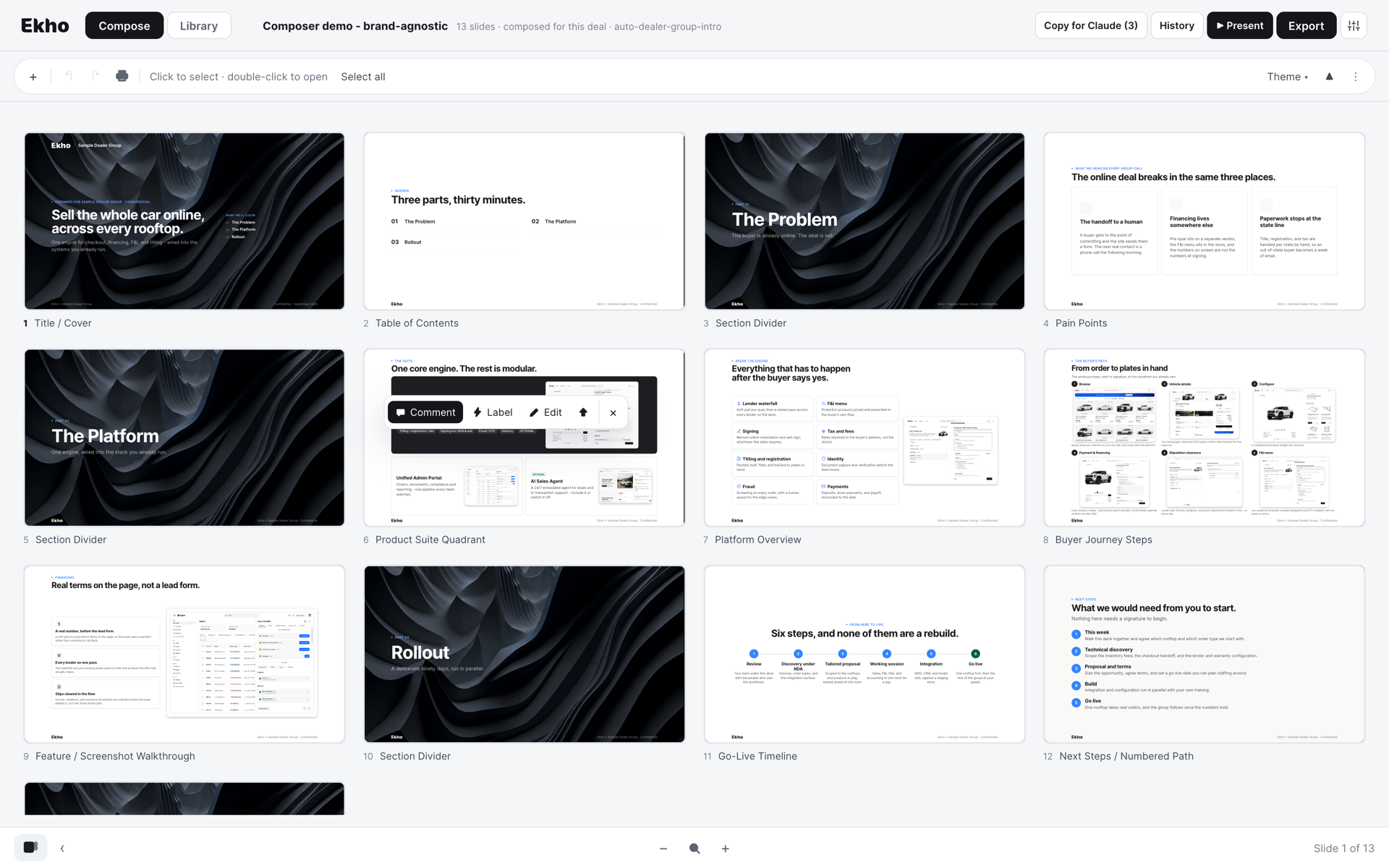Zoom out with the minus icon
1389x868 pixels.
[663, 848]
